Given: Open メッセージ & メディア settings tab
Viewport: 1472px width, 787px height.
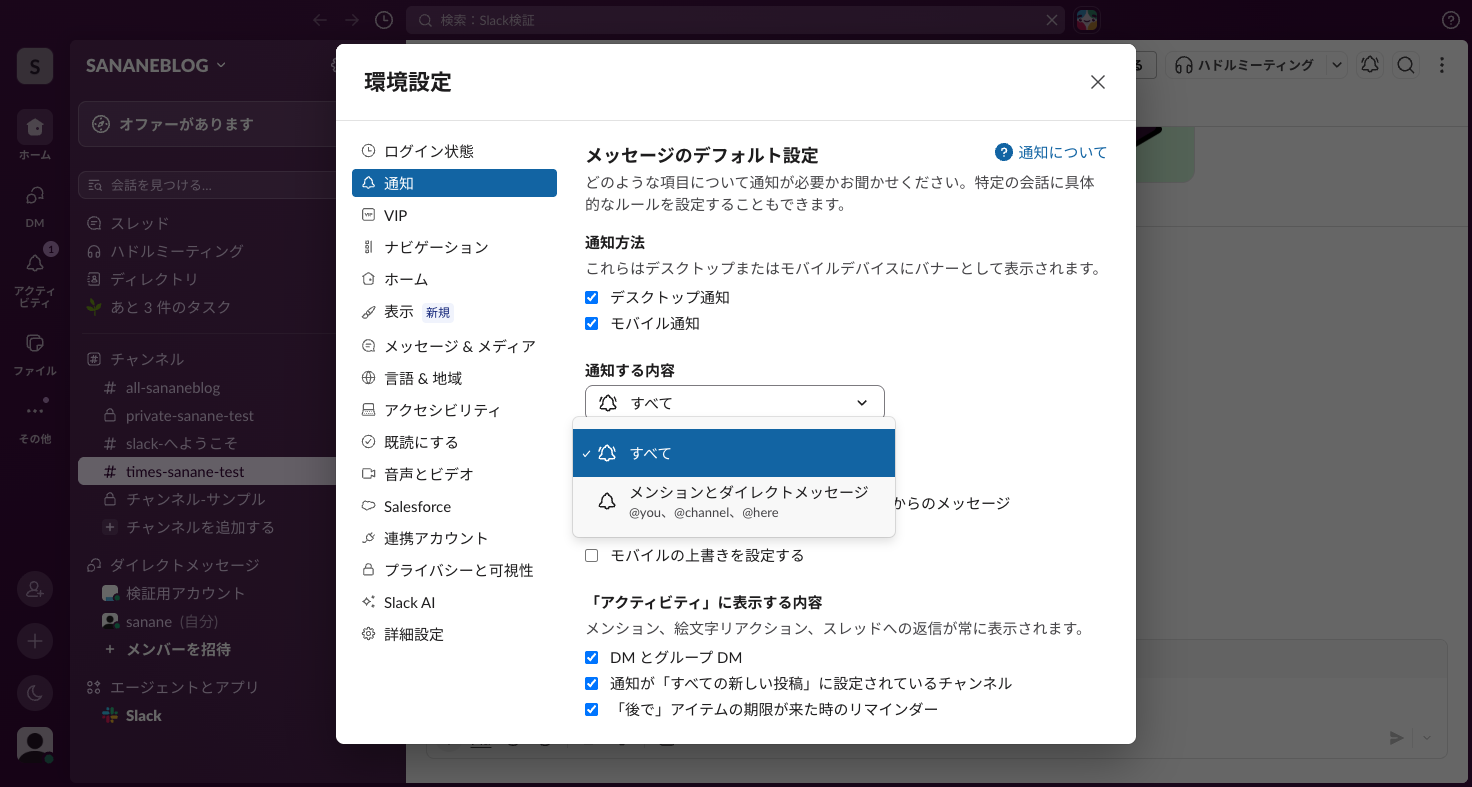Looking at the screenshot, I should (454, 346).
